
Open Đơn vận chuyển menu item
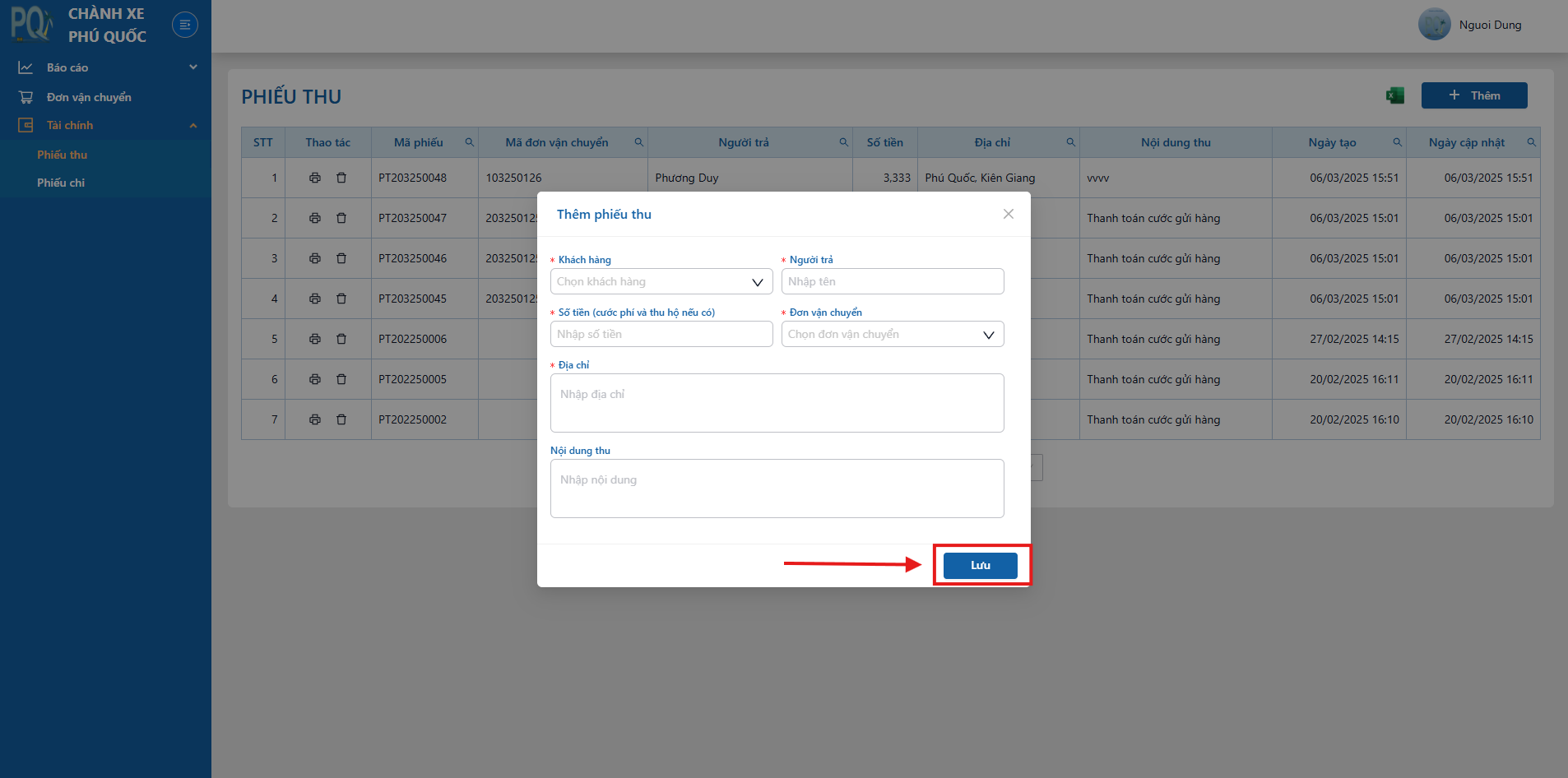(105, 97)
